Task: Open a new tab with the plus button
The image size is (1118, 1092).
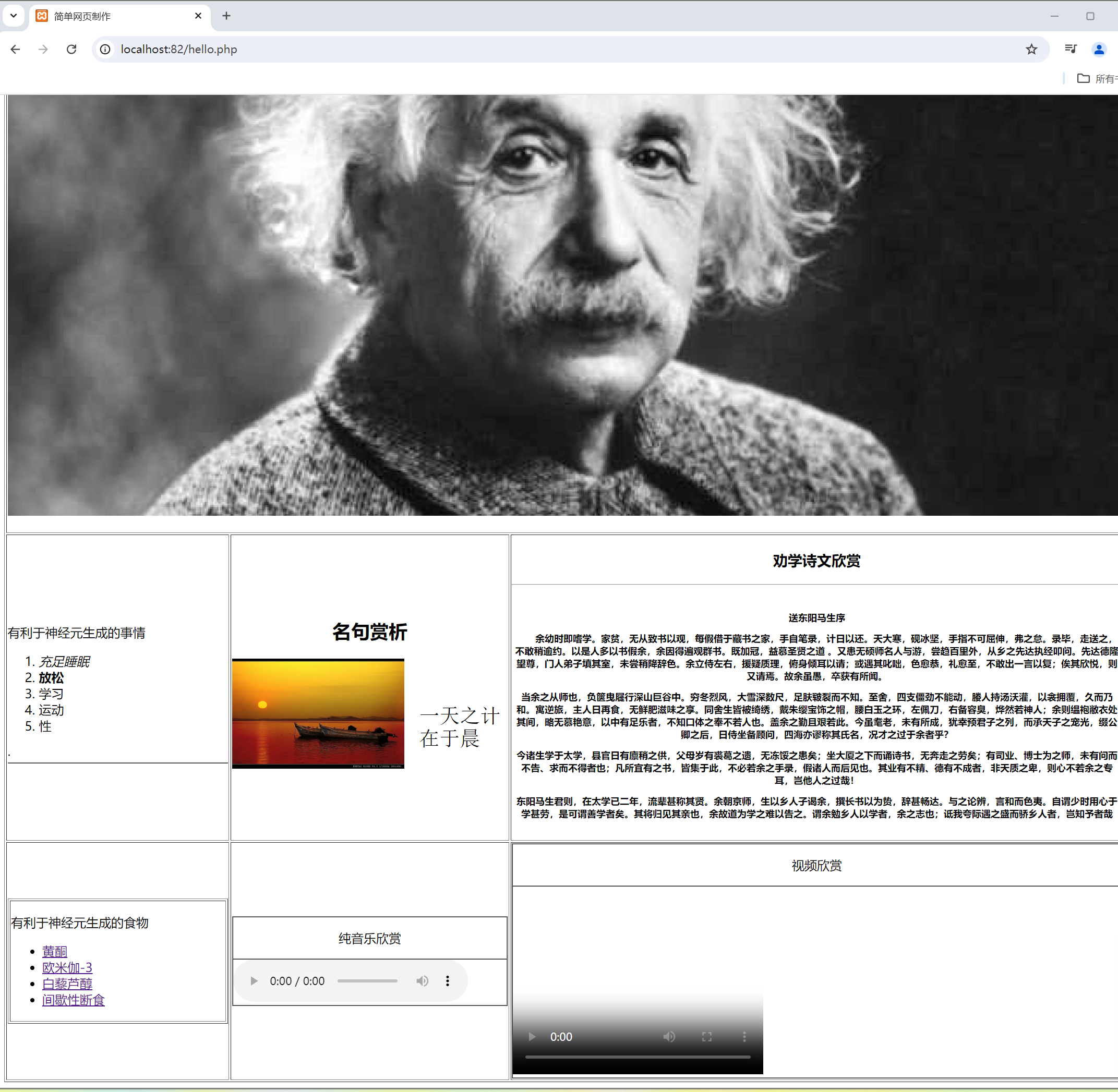Action: (x=226, y=16)
